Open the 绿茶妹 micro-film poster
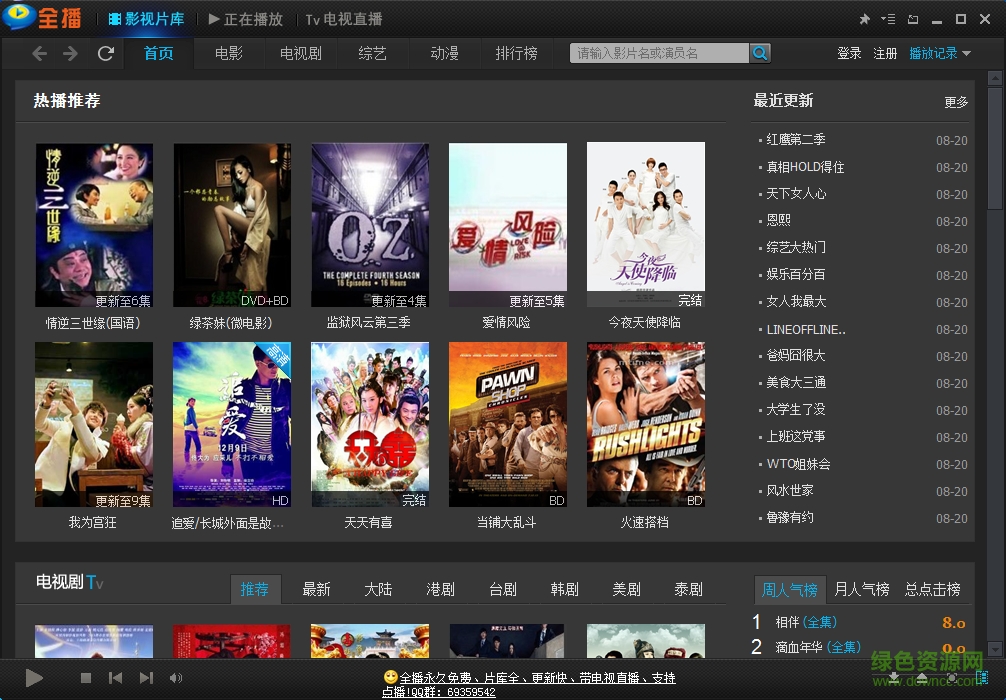 pyautogui.click(x=232, y=225)
